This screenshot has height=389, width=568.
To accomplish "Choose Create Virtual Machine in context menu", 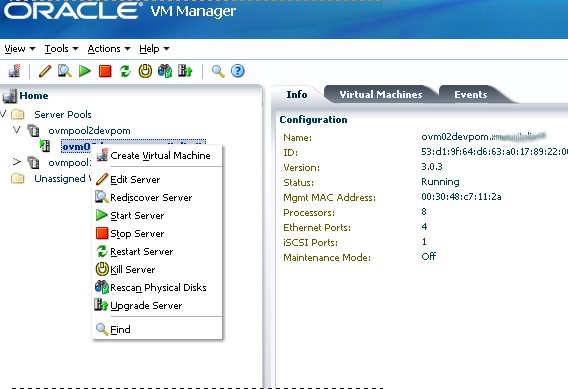I will (157, 156).
